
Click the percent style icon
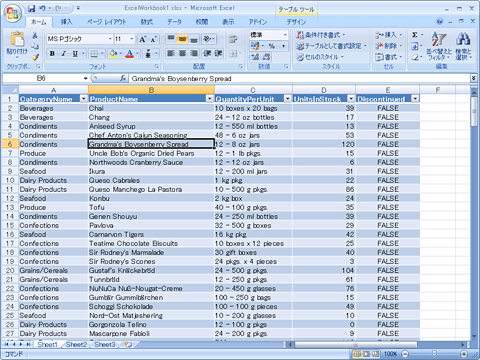coord(272,46)
